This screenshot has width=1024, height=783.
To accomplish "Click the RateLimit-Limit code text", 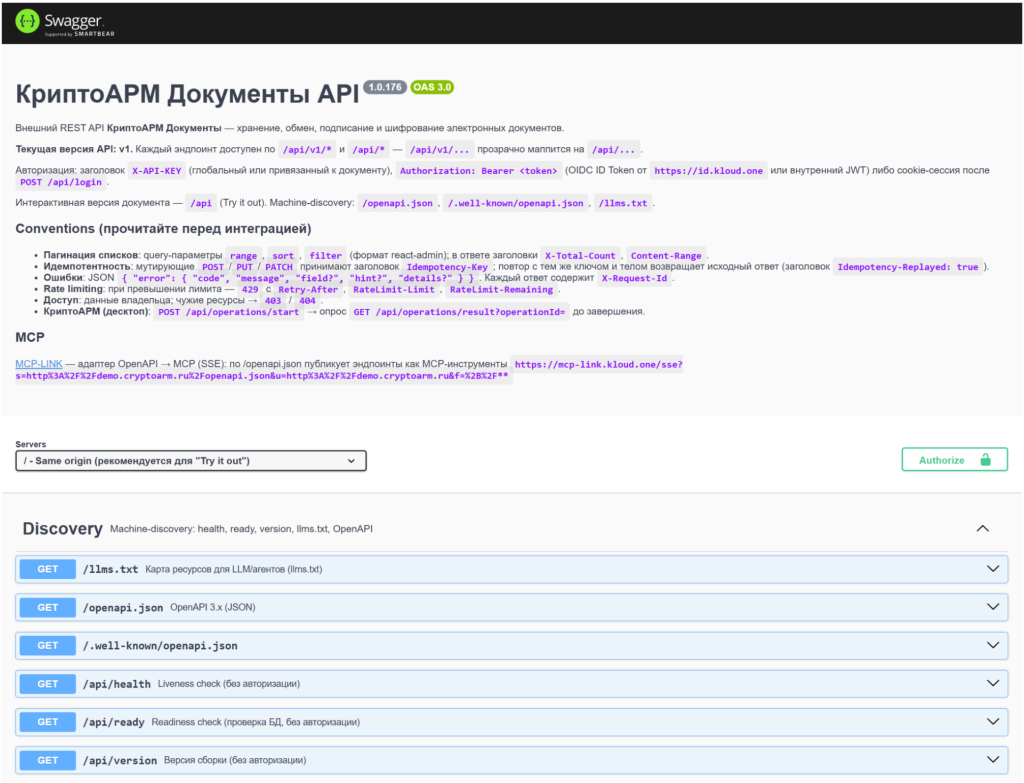I will coord(394,289).
